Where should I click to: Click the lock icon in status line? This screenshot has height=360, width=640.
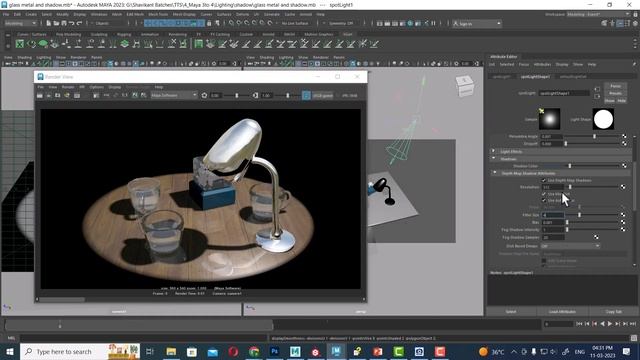[209, 23]
